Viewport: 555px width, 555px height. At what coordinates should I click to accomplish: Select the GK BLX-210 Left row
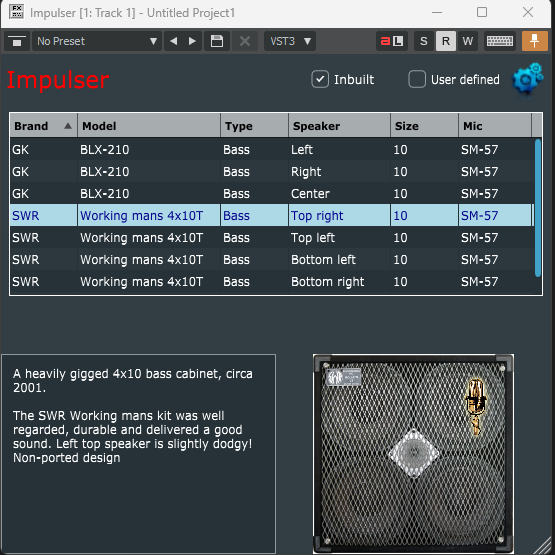click(x=272, y=150)
